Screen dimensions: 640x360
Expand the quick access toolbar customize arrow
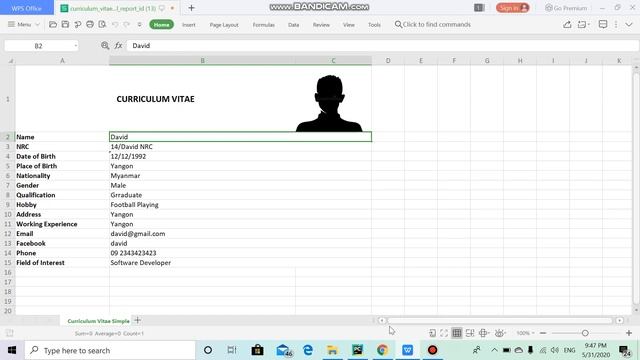(x=139, y=24)
